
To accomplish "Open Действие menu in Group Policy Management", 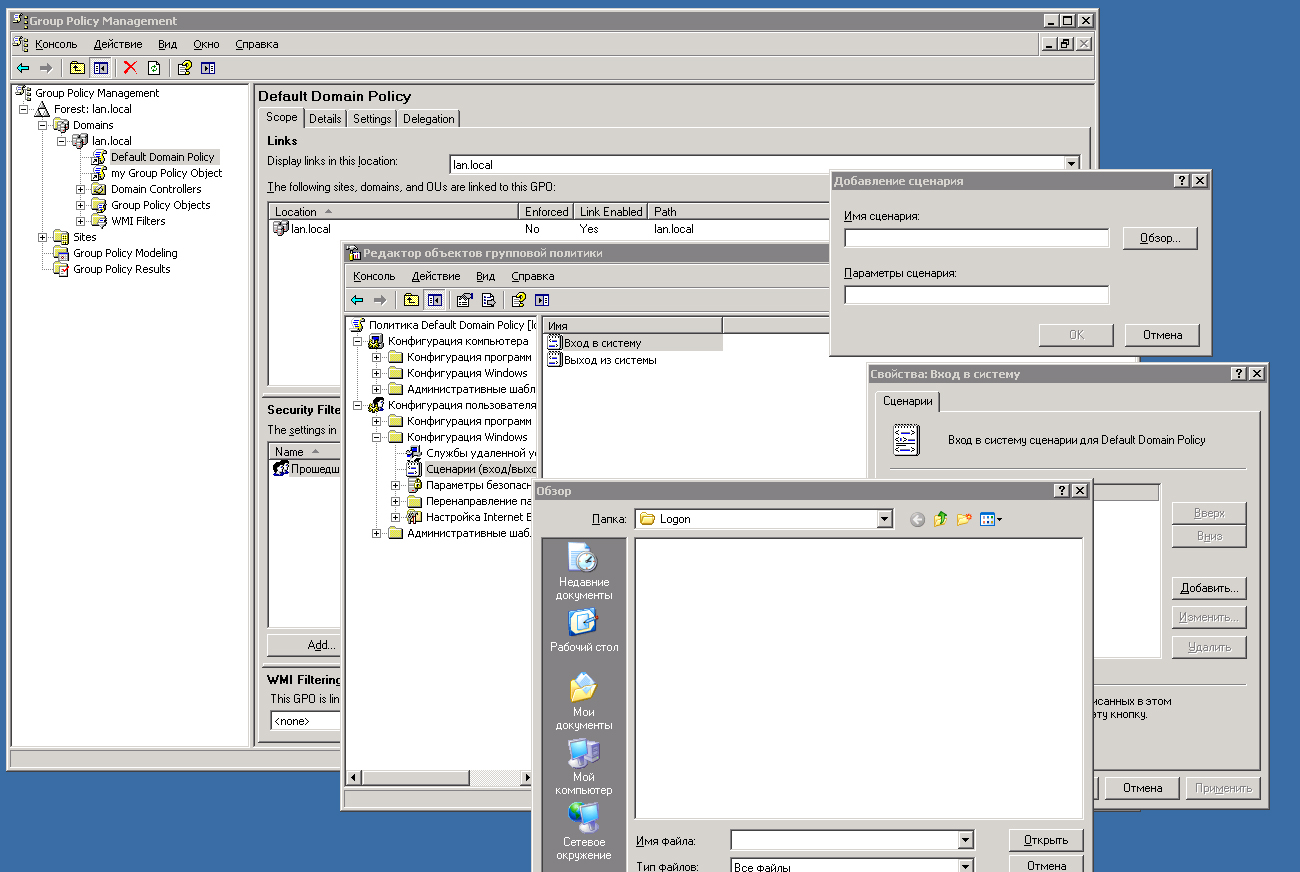I will point(118,44).
